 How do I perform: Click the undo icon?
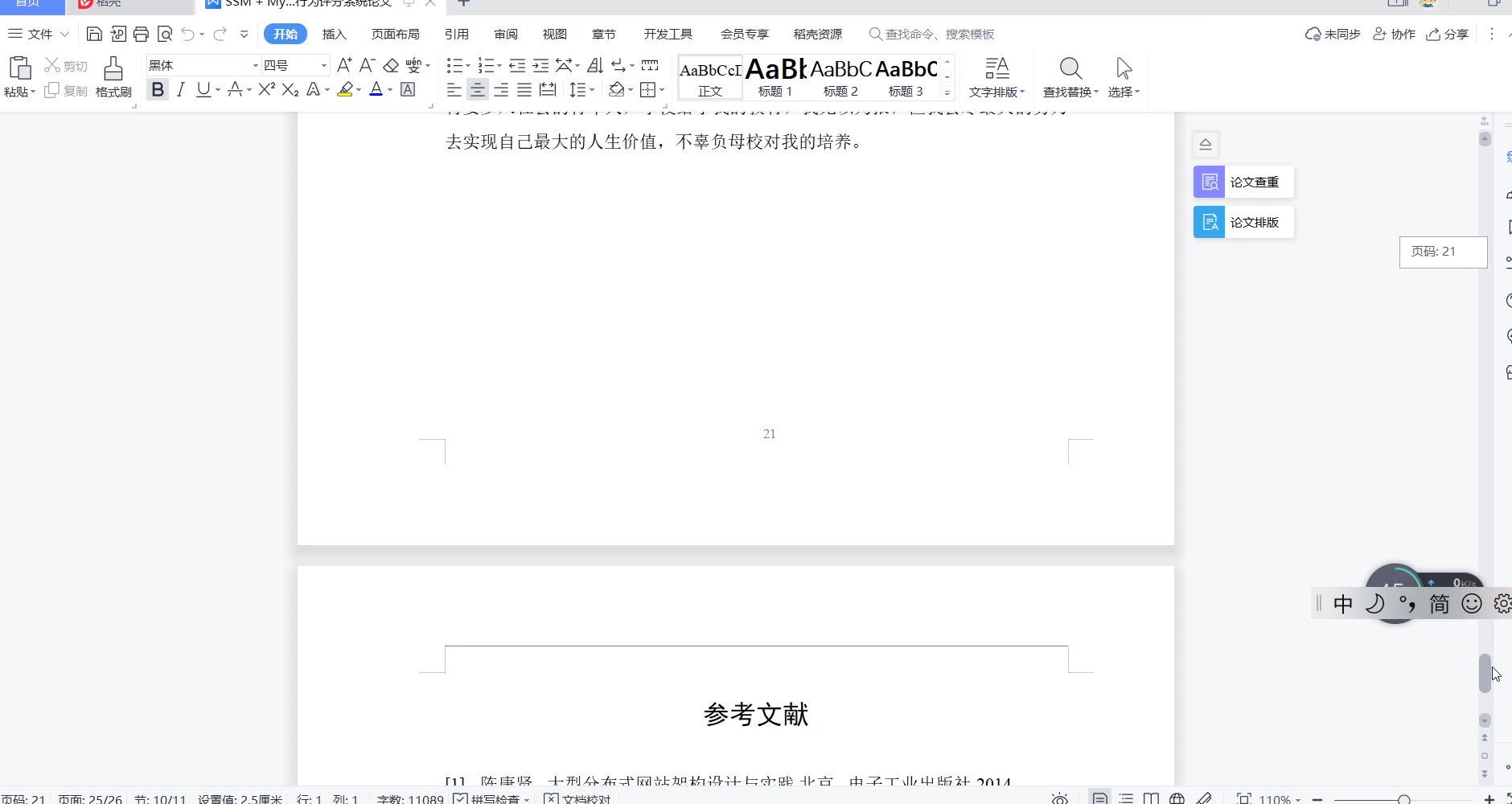click(187, 34)
